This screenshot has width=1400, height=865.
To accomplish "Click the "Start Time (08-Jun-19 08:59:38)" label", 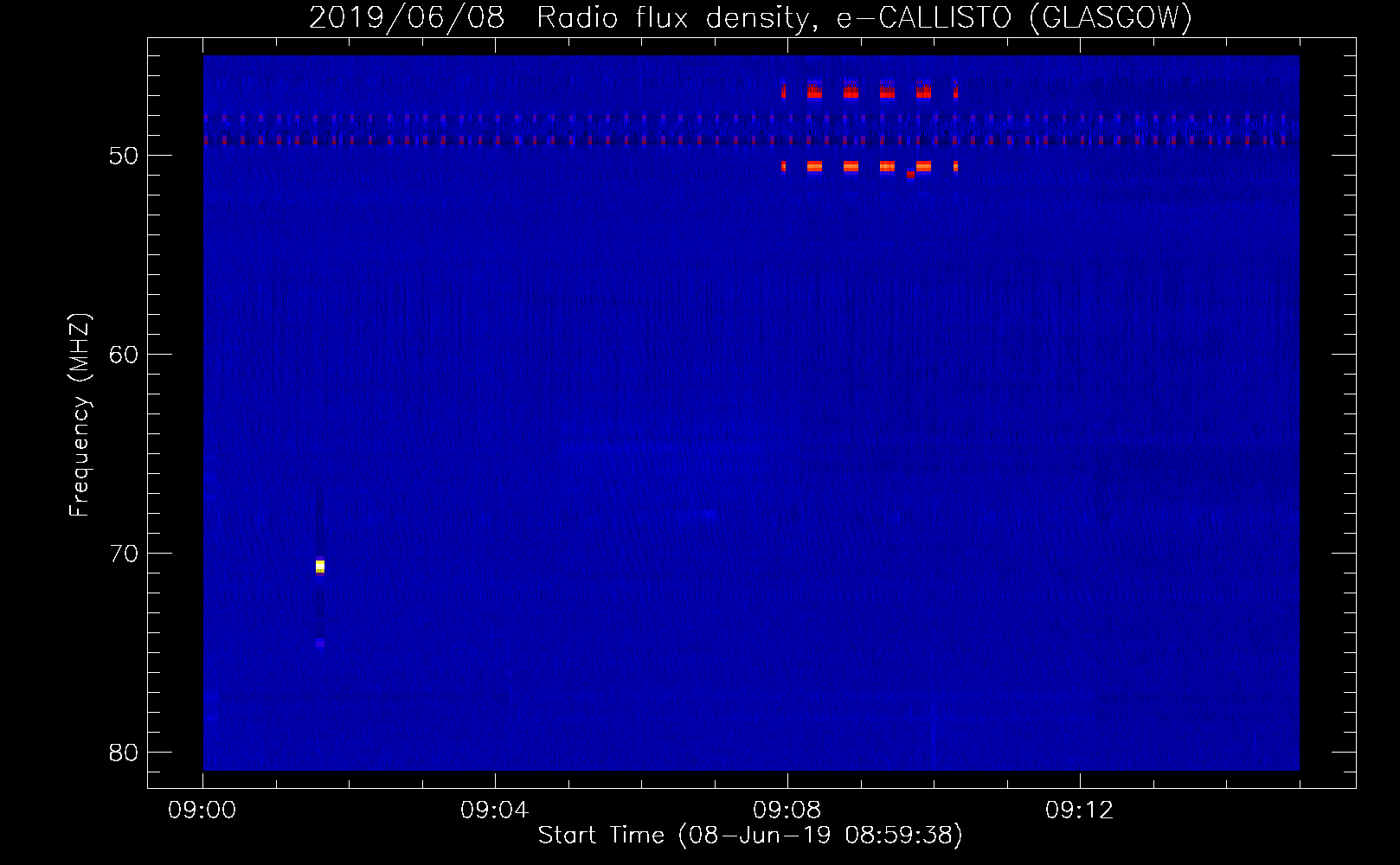I will (750, 836).
